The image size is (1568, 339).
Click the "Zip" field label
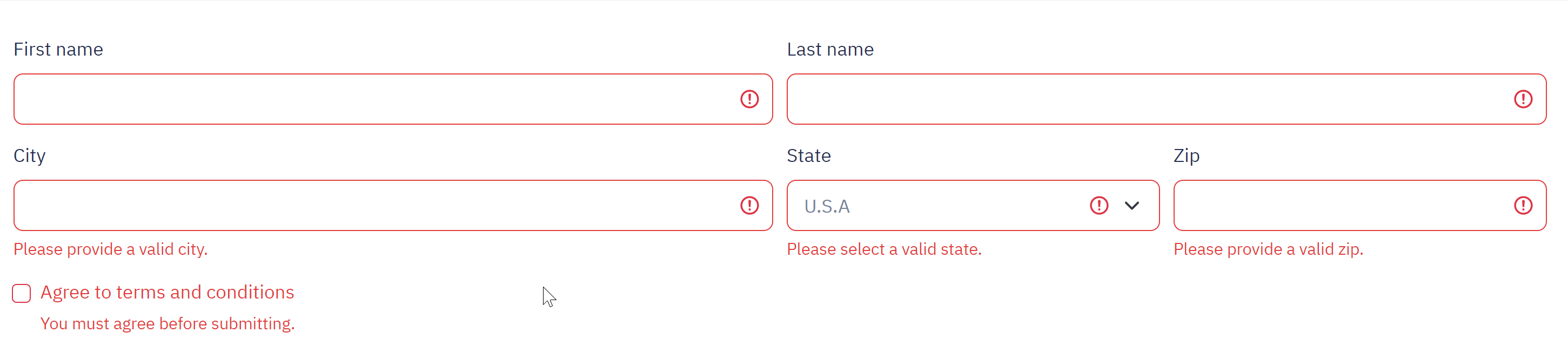(1187, 156)
